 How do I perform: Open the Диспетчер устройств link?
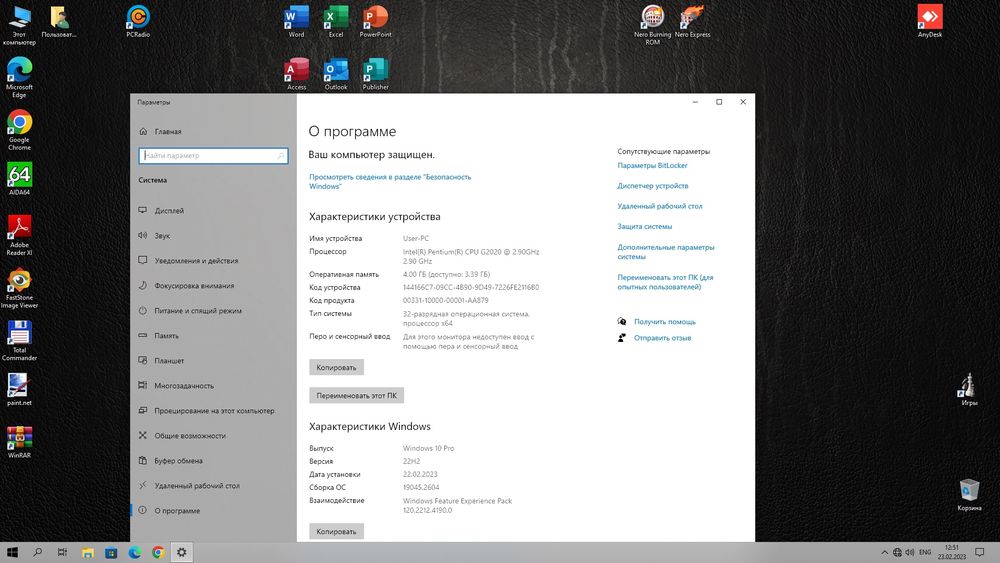coord(652,186)
